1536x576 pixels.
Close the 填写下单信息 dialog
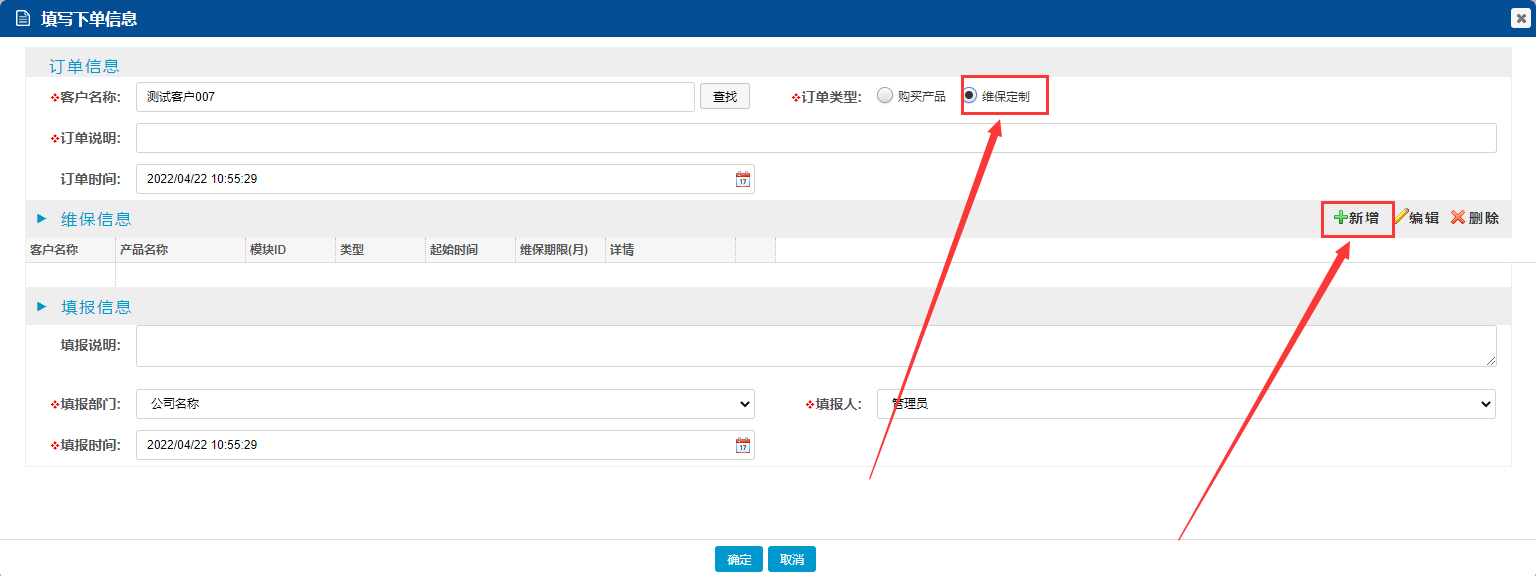[1520, 18]
